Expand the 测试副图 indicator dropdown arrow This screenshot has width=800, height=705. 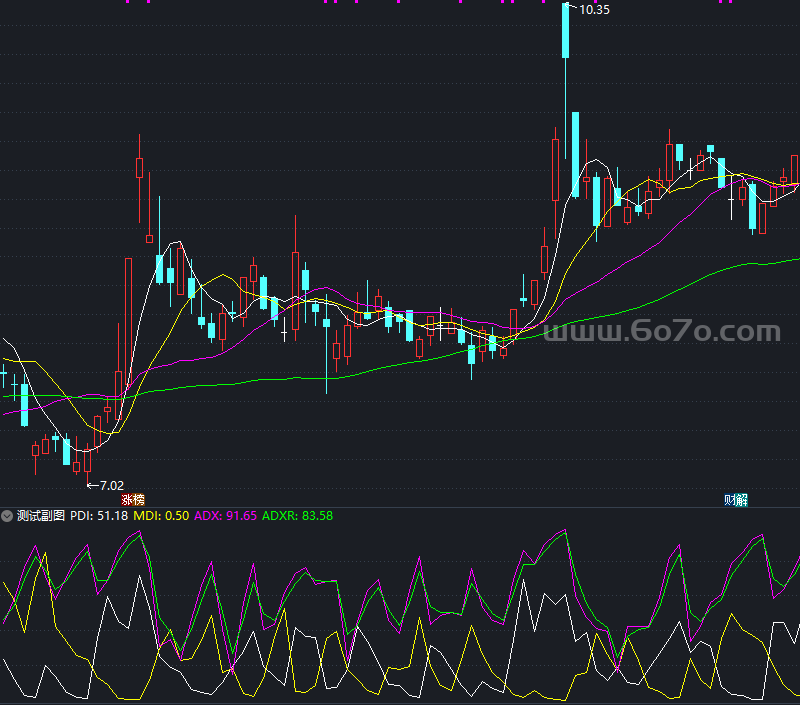pyautogui.click(x=7, y=516)
